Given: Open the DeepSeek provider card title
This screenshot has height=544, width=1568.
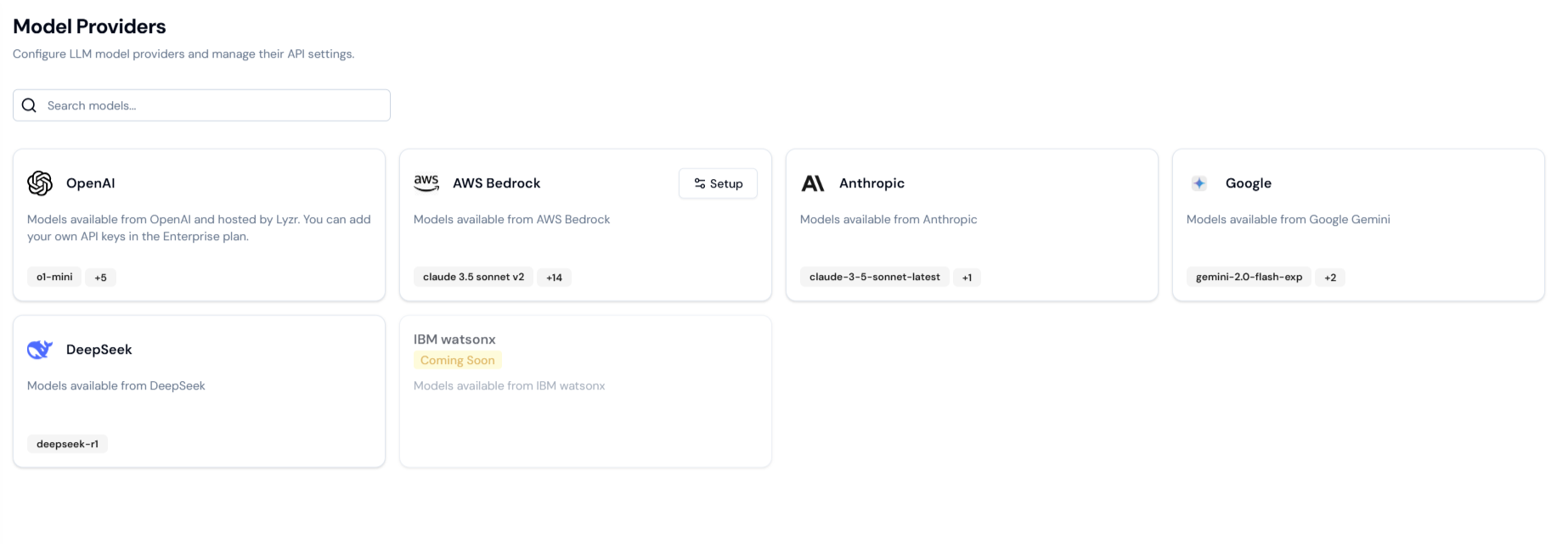Looking at the screenshot, I should pos(99,350).
